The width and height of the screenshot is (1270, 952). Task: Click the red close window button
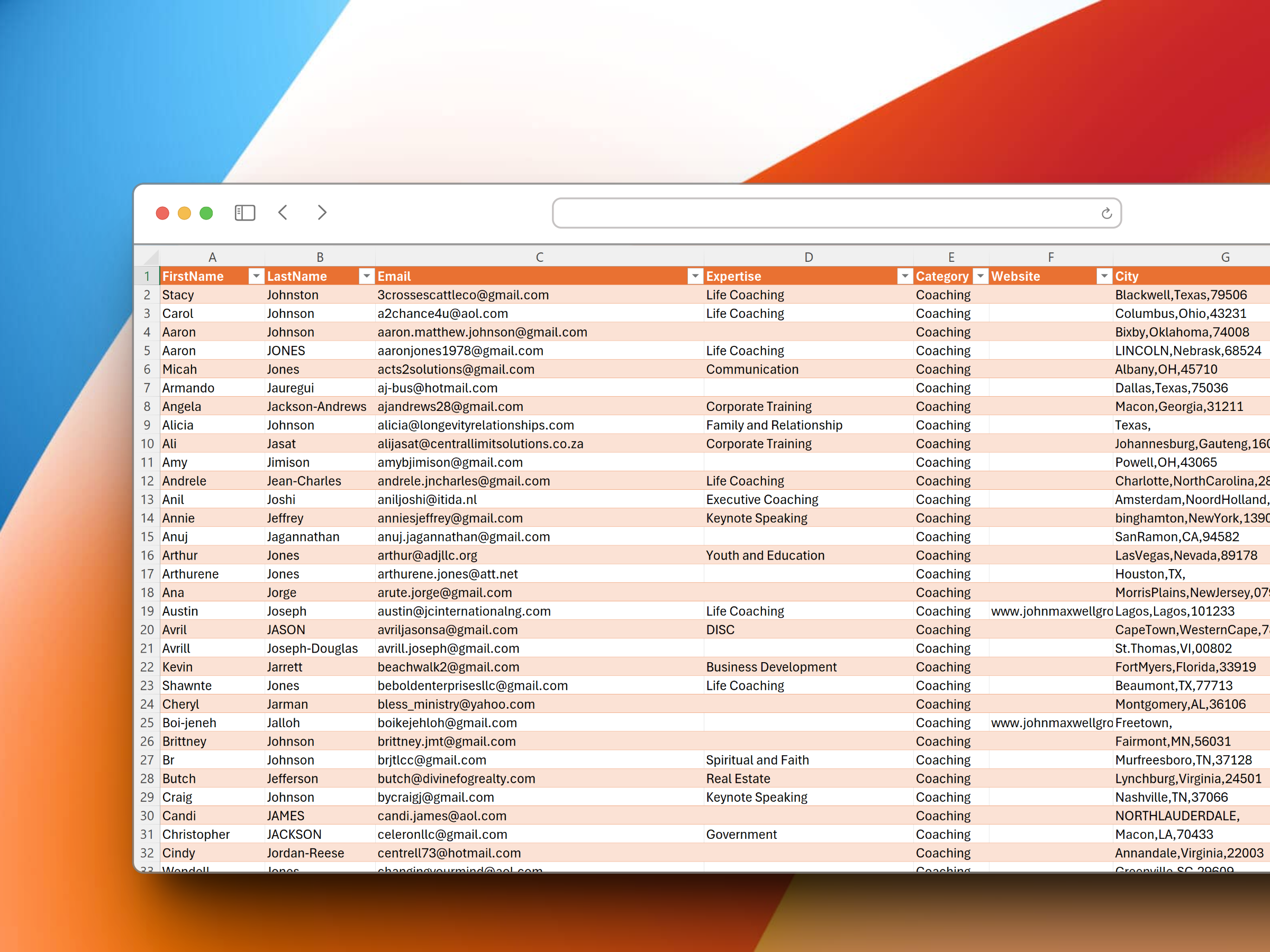point(162,214)
